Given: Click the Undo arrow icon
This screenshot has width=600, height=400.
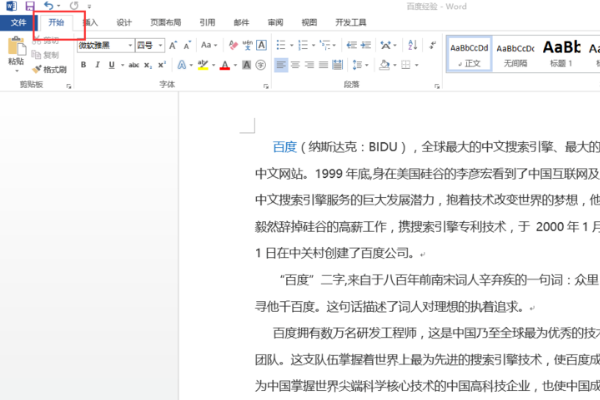Looking at the screenshot, I should (49, 6).
